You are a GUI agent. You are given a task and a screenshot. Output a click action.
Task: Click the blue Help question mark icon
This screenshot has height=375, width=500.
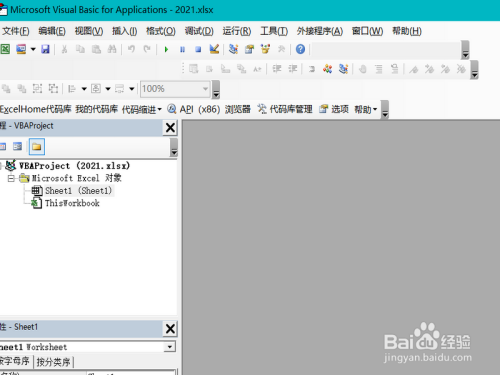click(x=300, y=49)
